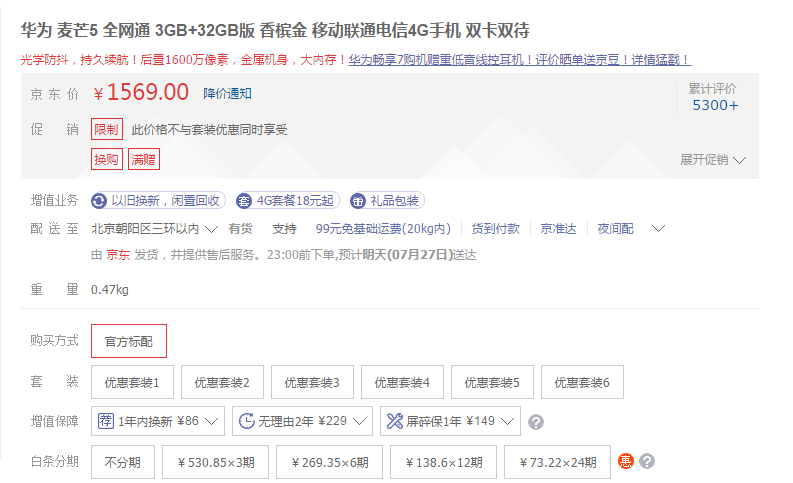Click the help icon beside 白条分期 options
Screen dimensions: 793x483
647,461
